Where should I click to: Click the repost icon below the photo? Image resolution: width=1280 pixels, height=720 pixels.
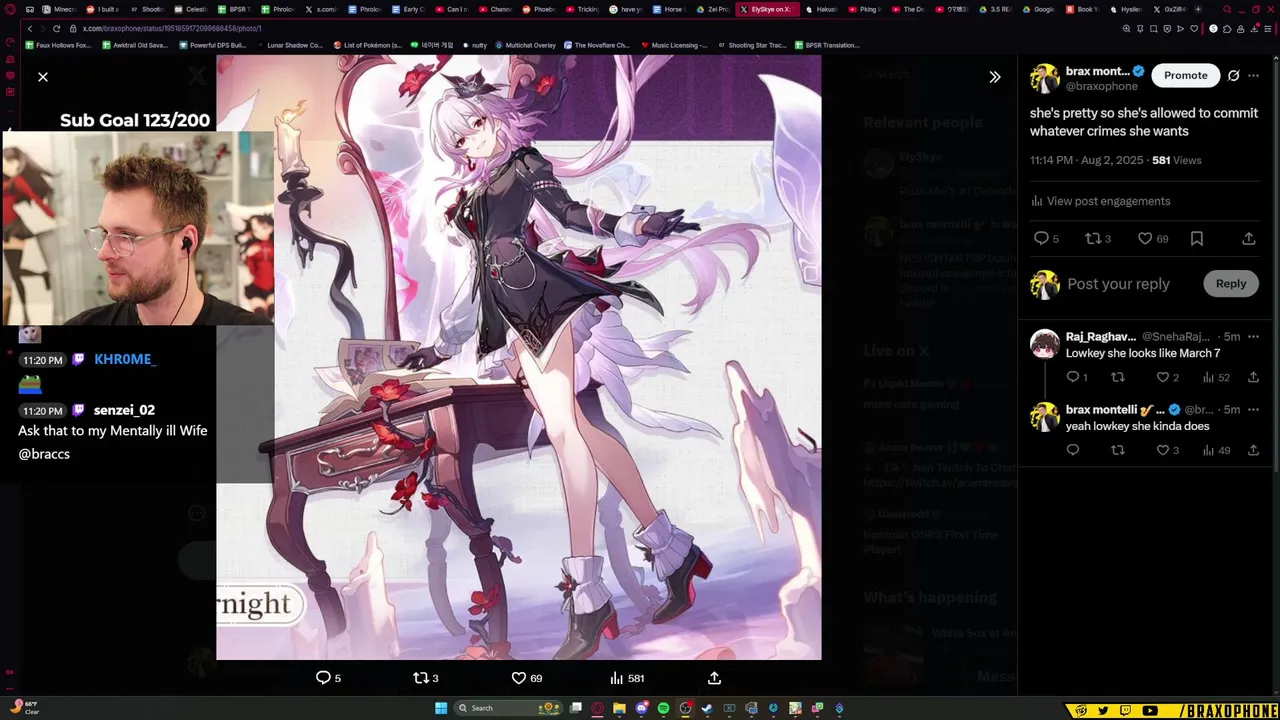420,678
